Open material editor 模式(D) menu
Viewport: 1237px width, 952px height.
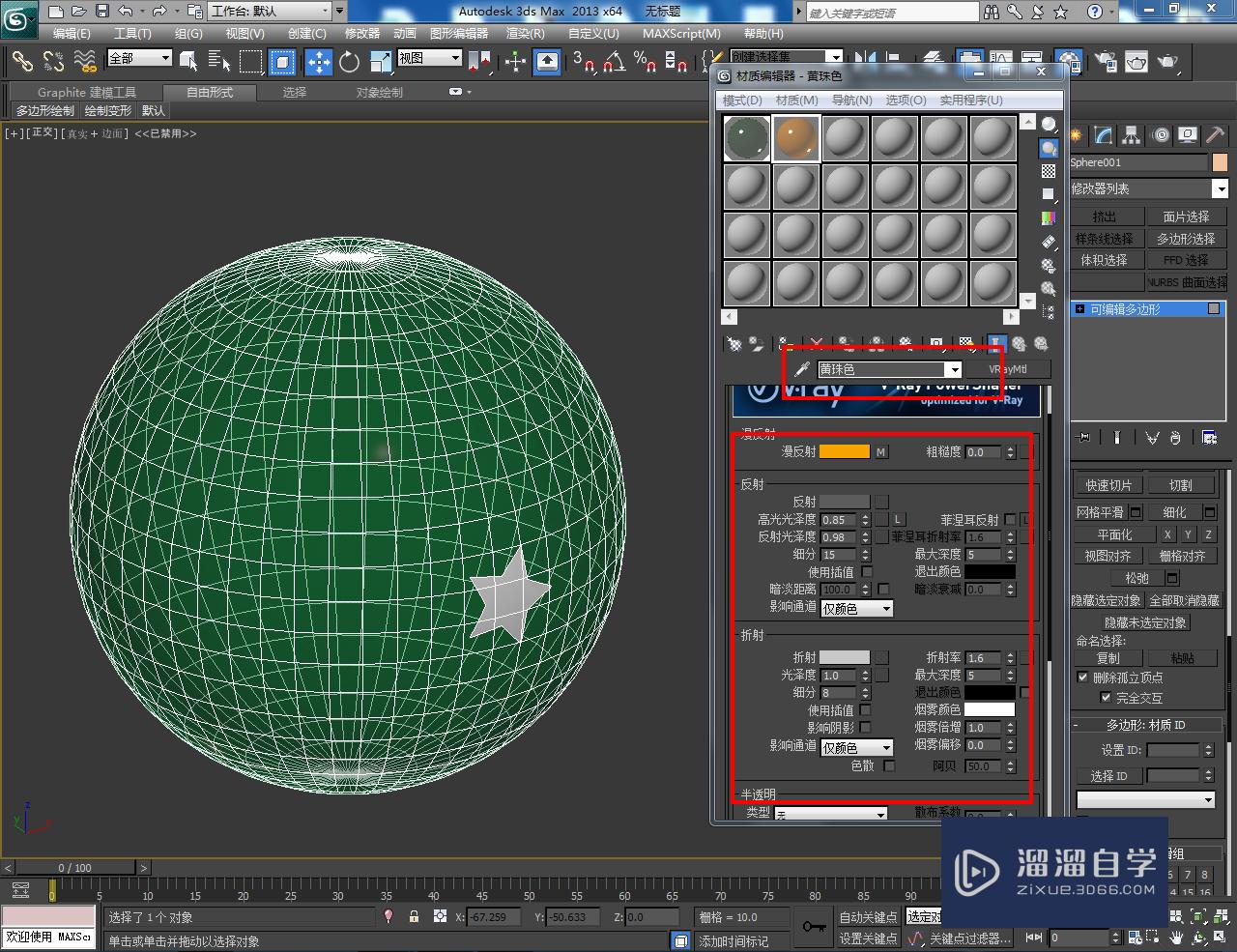click(x=742, y=100)
